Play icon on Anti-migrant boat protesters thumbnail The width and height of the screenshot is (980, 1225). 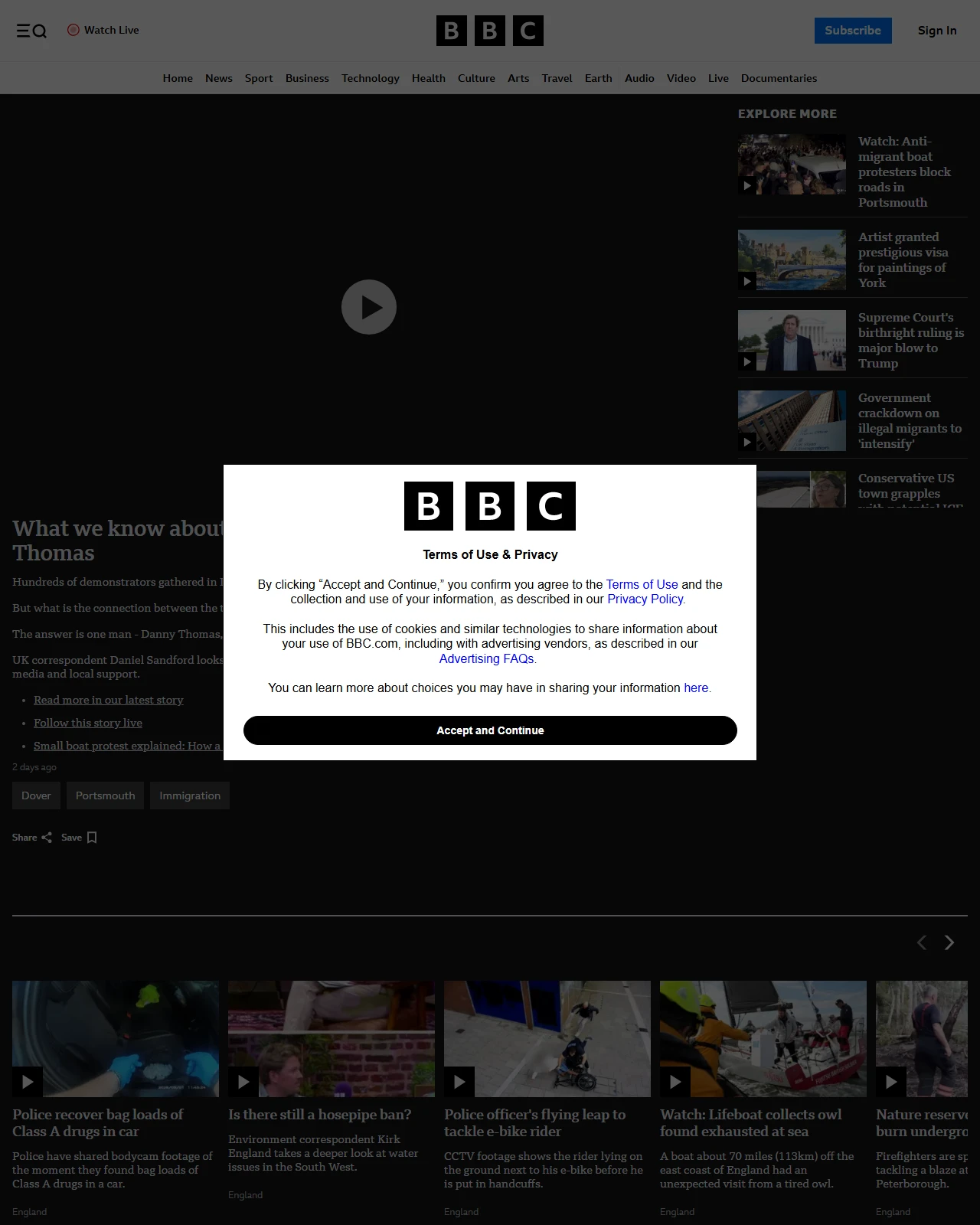(747, 185)
